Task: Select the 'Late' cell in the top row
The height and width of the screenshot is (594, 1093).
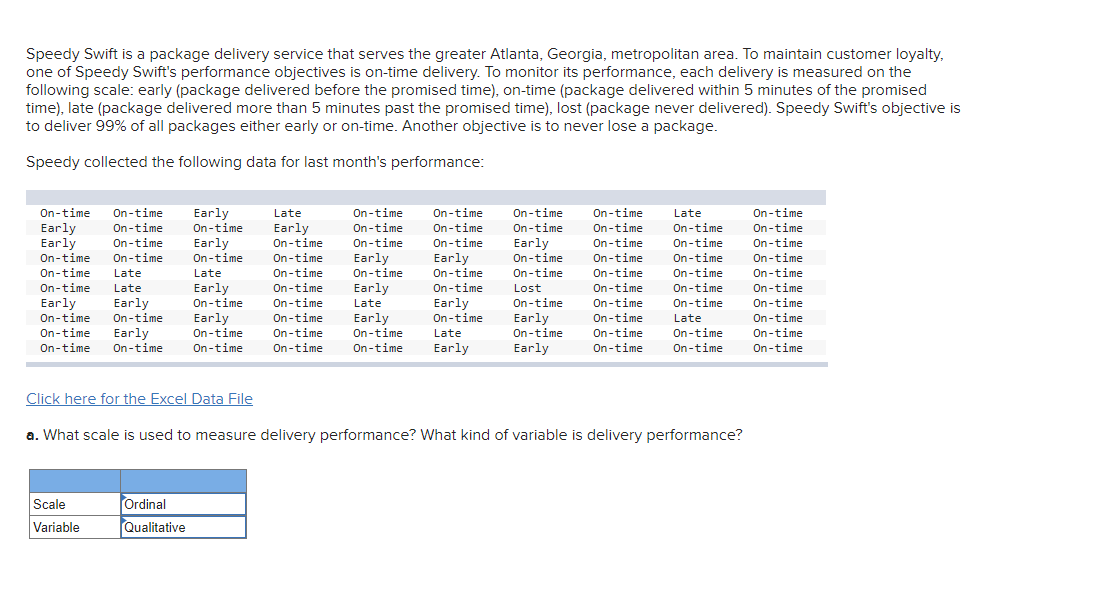Action: tap(287, 212)
